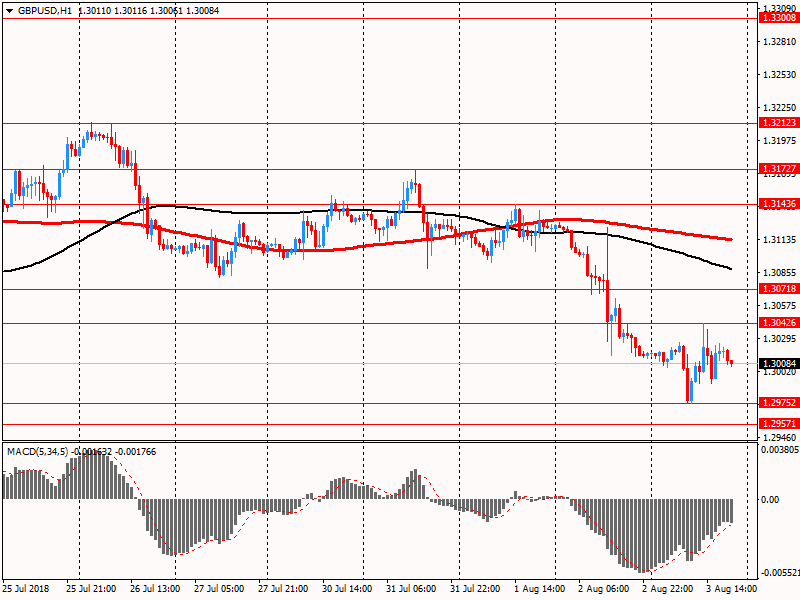Select the 1.33008 red price level label
The width and height of the screenshot is (800, 600).
tap(778, 18)
